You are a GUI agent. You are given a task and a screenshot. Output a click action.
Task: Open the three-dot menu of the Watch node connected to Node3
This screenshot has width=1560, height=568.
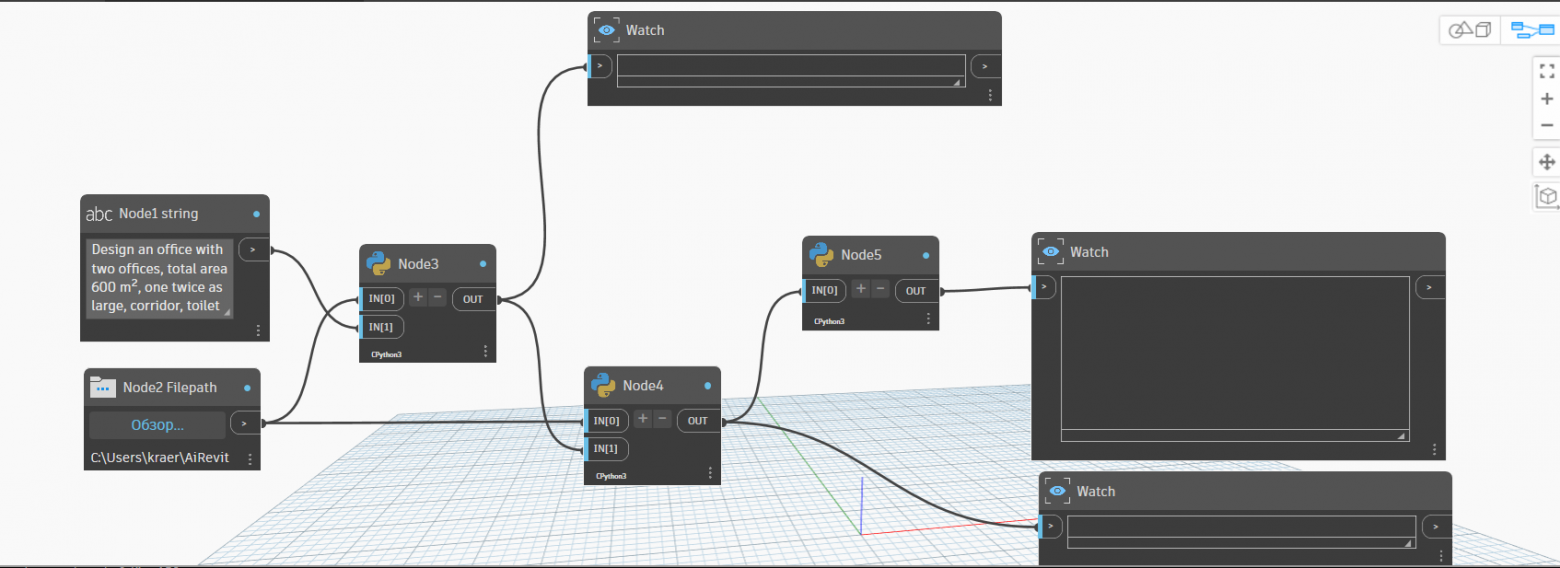[990, 95]
